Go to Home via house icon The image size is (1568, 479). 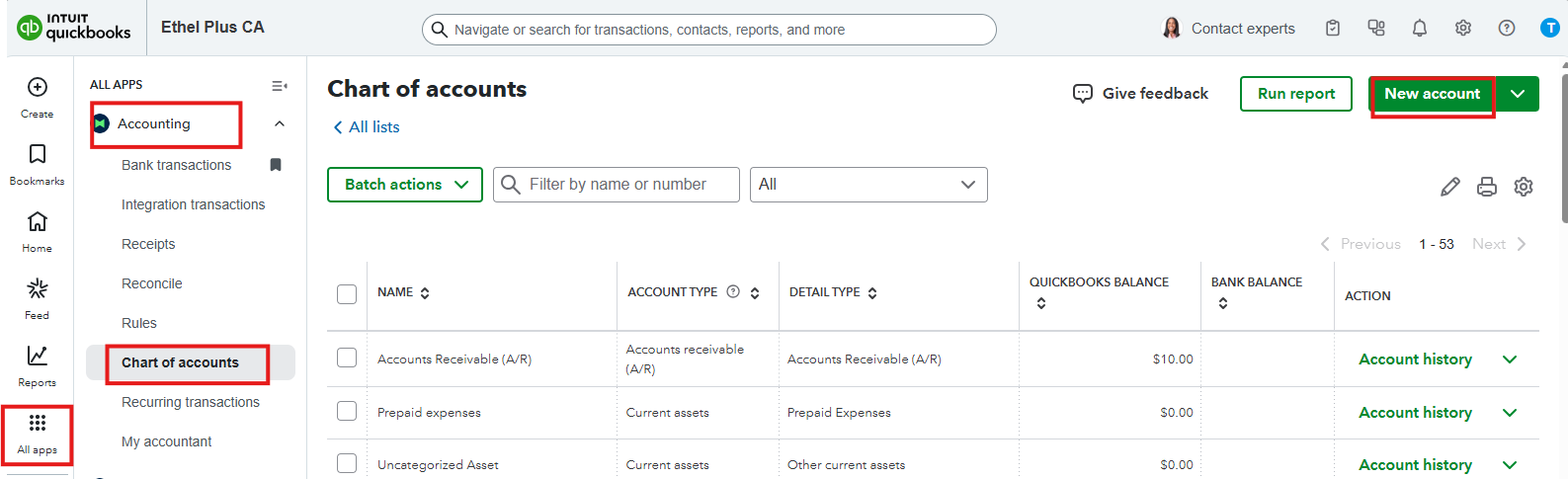[x=38, y=222]
